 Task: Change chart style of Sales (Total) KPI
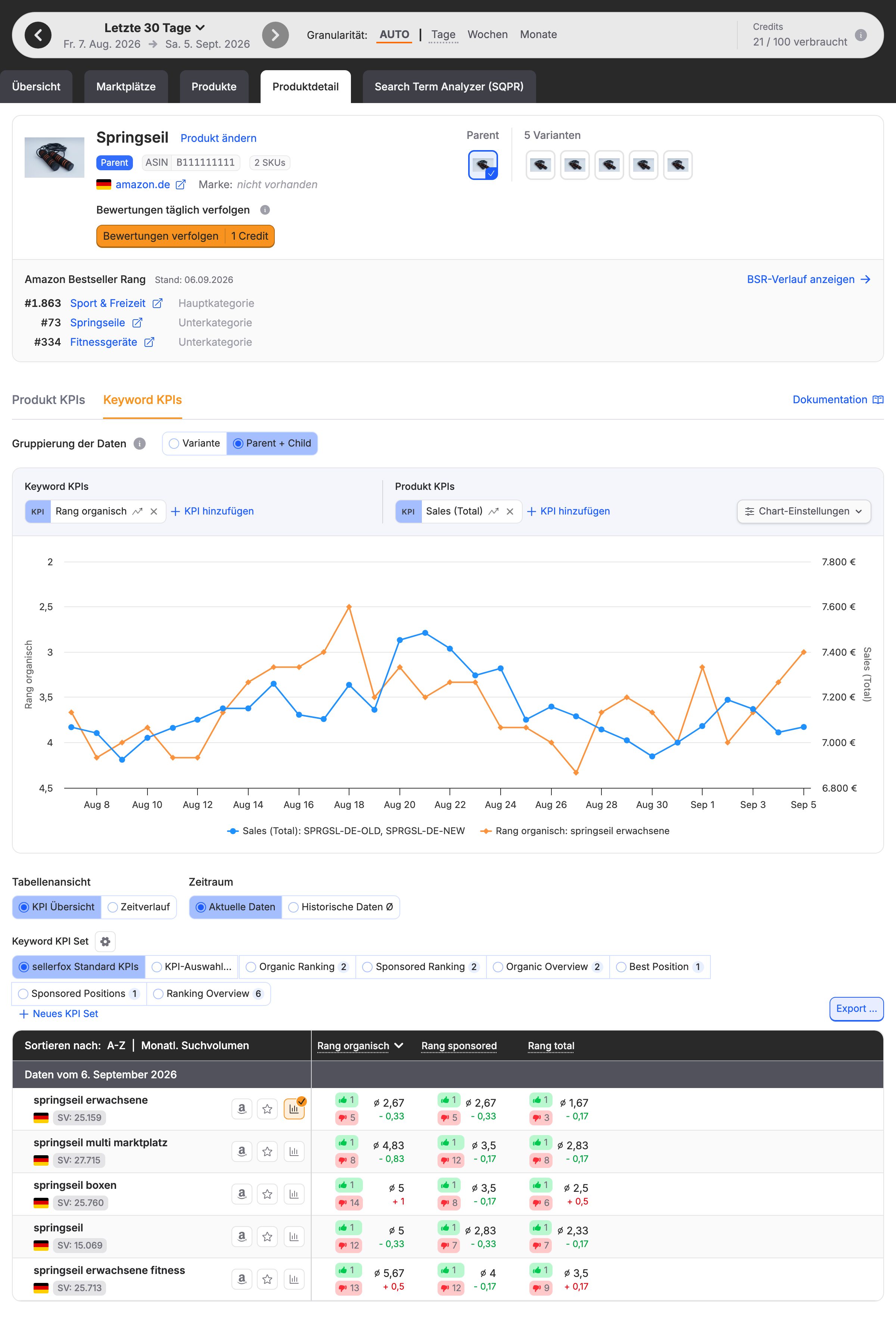point(494,512)
